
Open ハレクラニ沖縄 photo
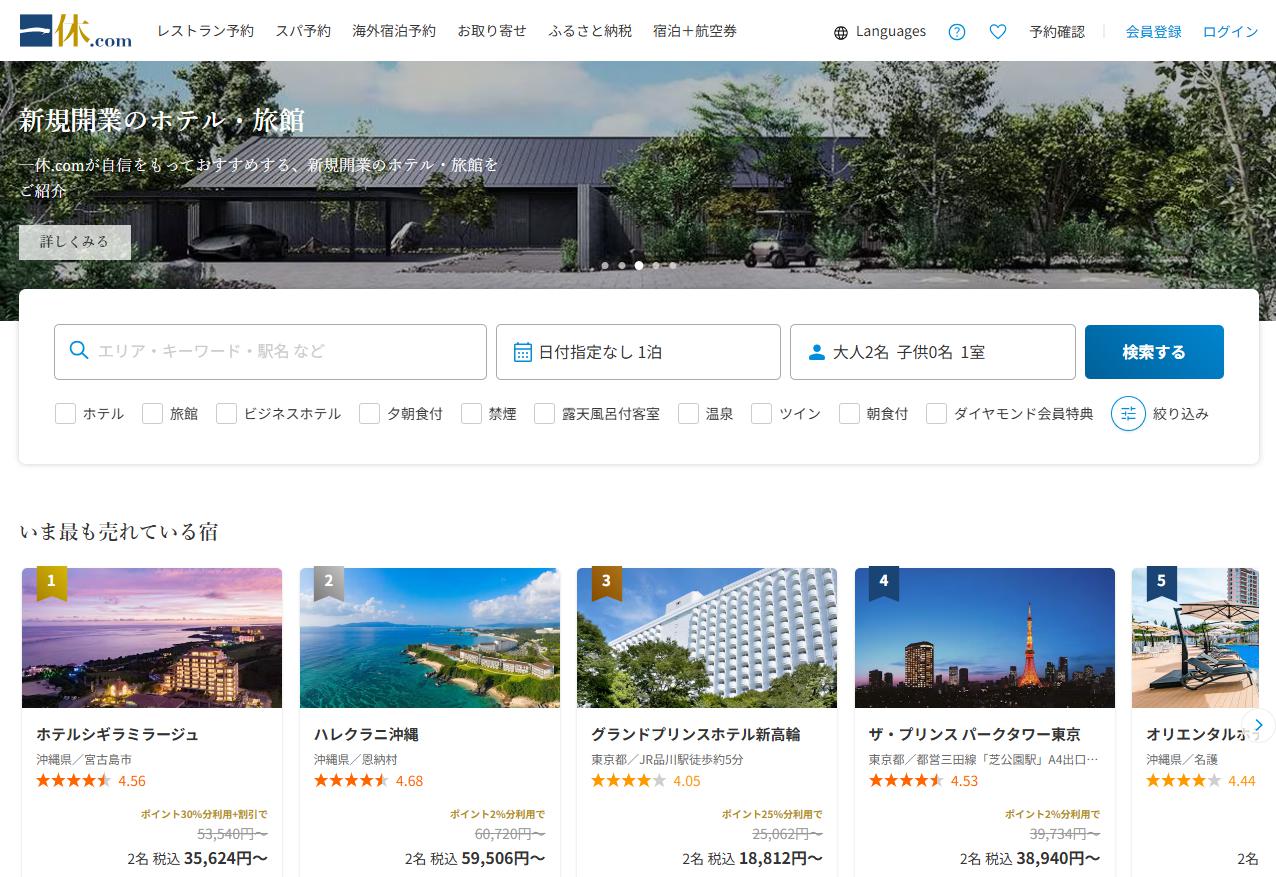point(430,638)
